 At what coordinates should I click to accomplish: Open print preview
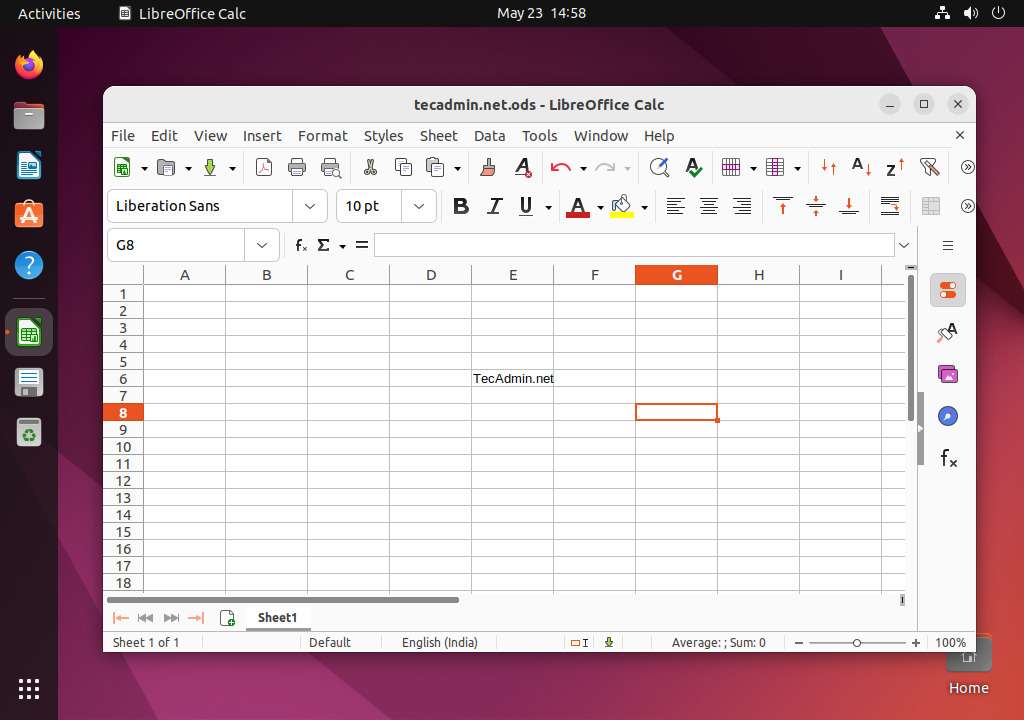330,167
